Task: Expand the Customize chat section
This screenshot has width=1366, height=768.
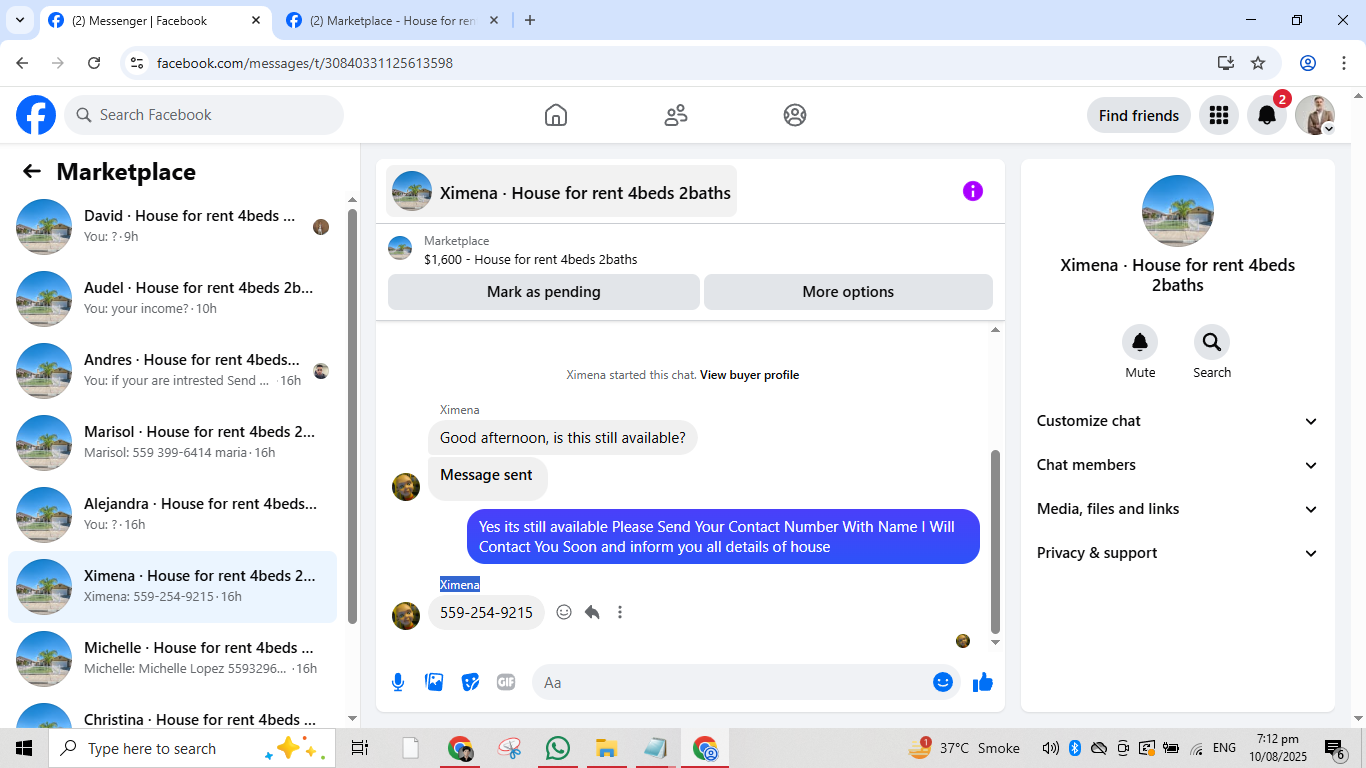Action: click(1178, 421)
